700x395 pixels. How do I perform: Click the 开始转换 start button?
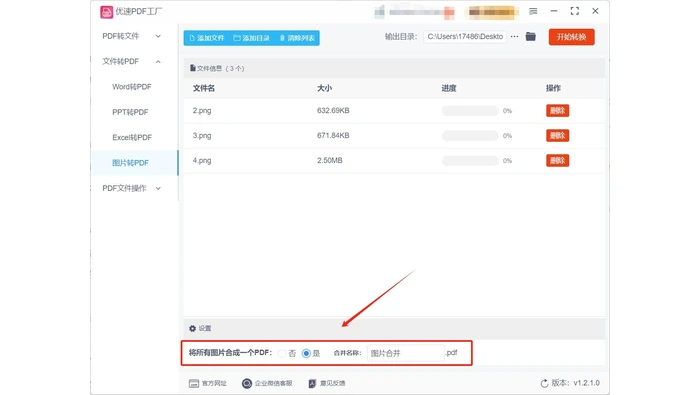tap(571, 37)
